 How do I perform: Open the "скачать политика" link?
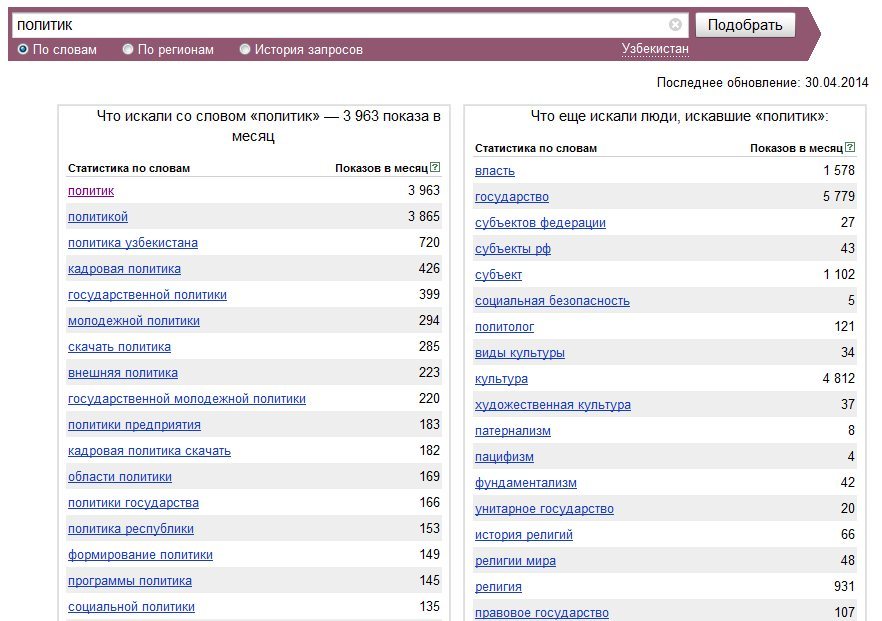[x=119, y=346]
